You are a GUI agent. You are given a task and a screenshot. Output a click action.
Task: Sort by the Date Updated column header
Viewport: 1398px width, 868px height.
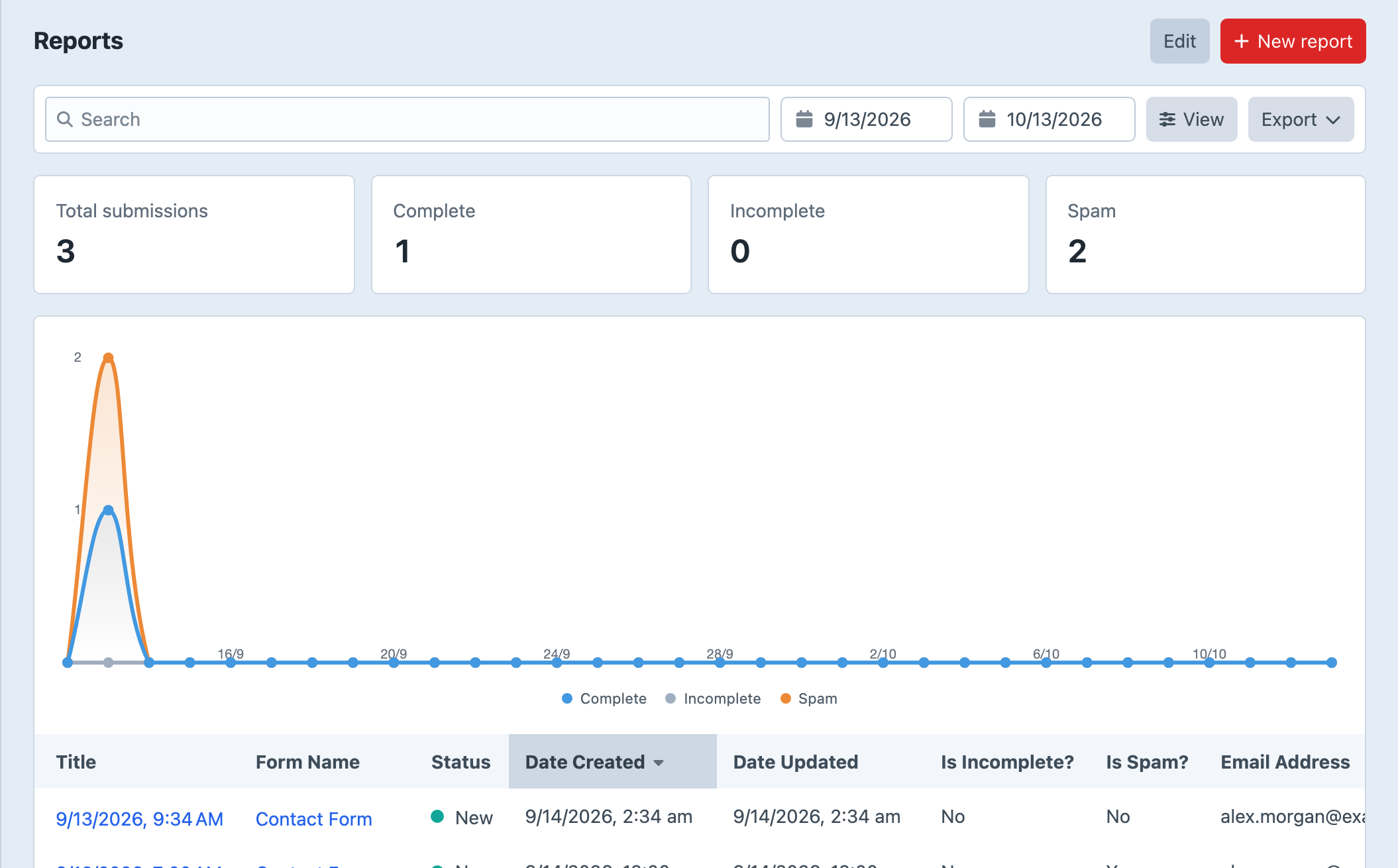(x=795, y=762)
